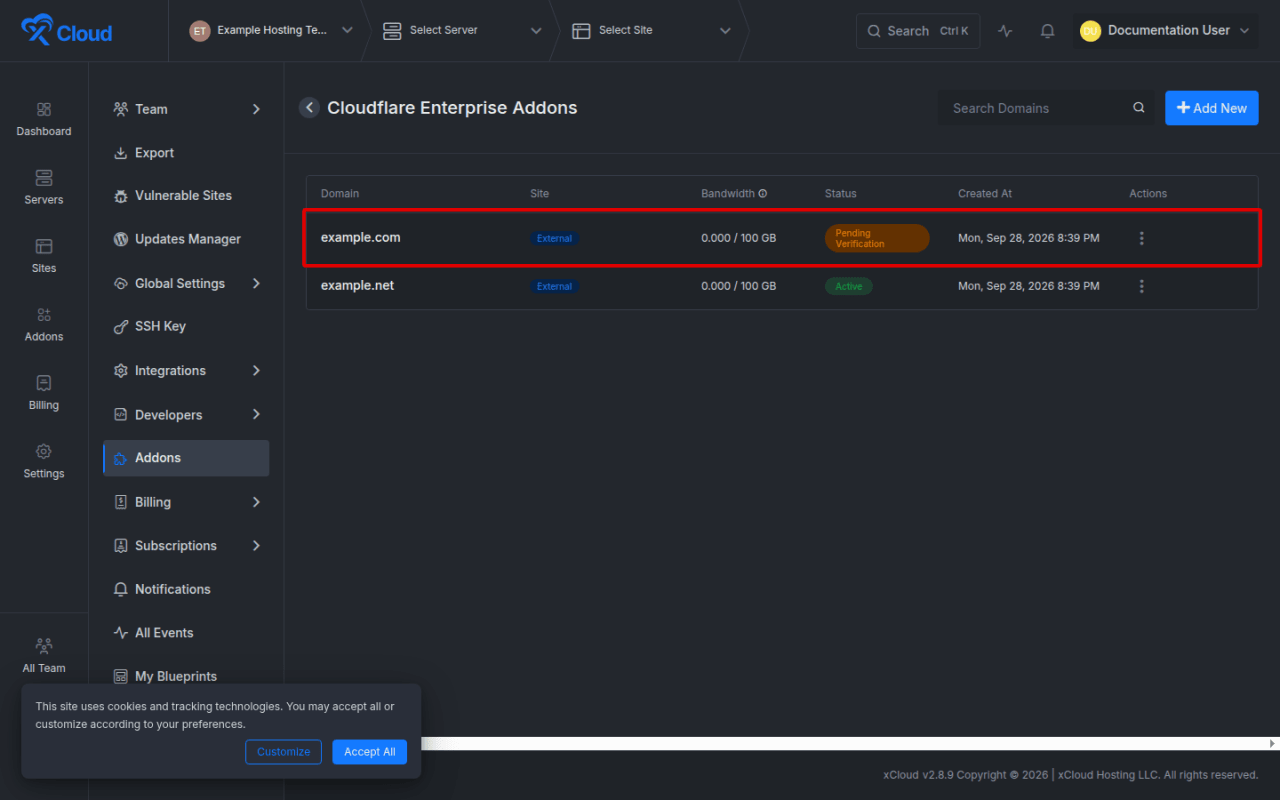Open actions menu for example.com row
This screenshot has height=800, width=1280.
coord(1141,238)
